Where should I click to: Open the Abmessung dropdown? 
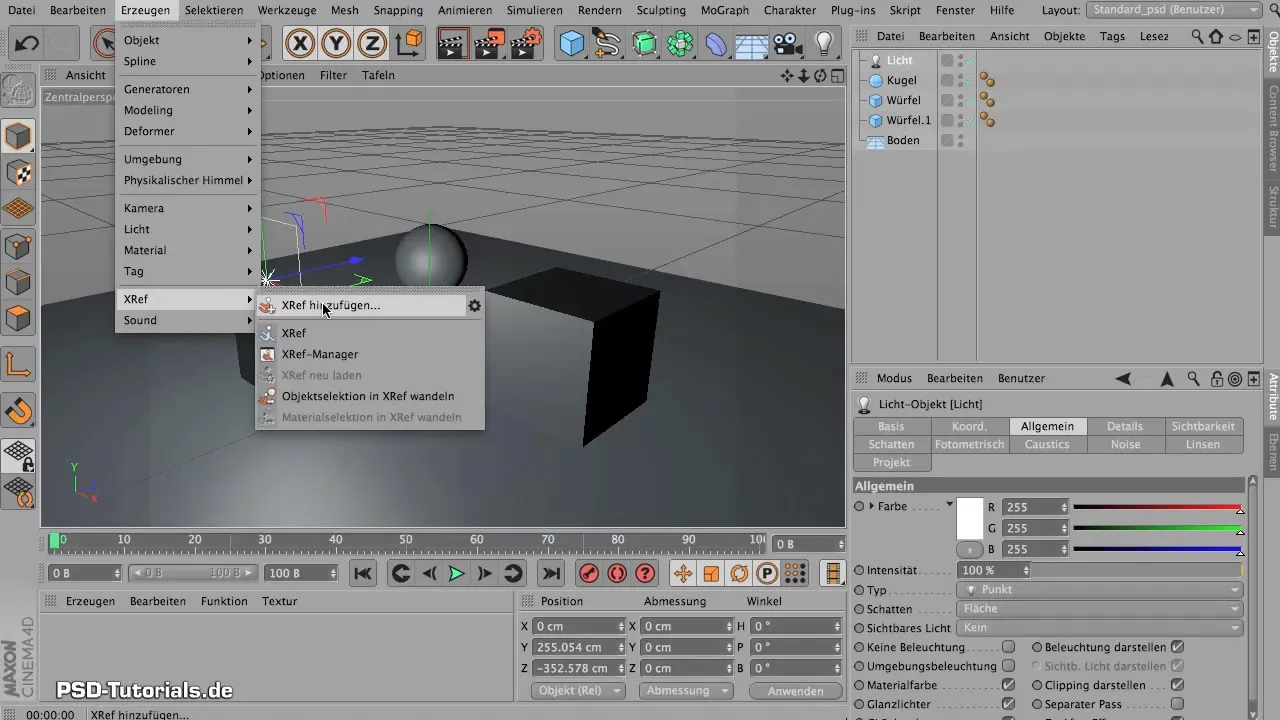pos(686,691)
